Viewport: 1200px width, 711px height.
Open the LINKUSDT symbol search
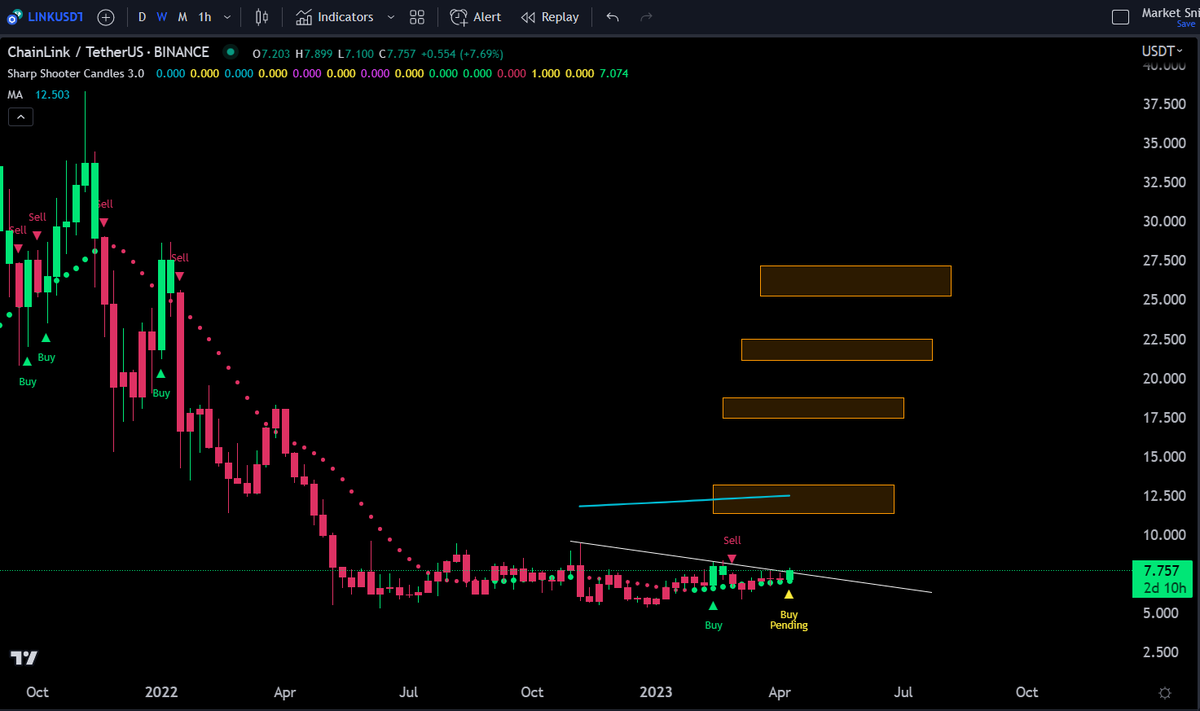46,17
